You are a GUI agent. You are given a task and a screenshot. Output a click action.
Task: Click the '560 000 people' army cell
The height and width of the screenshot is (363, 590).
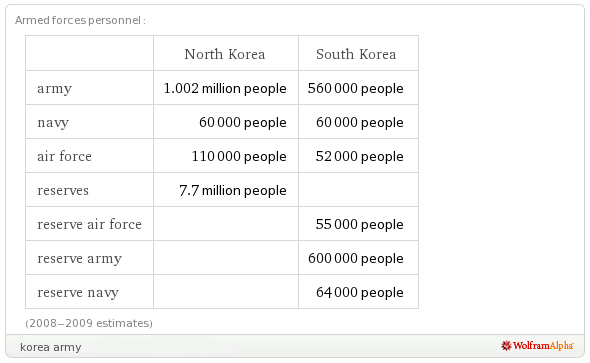click(x=356, y=89)
